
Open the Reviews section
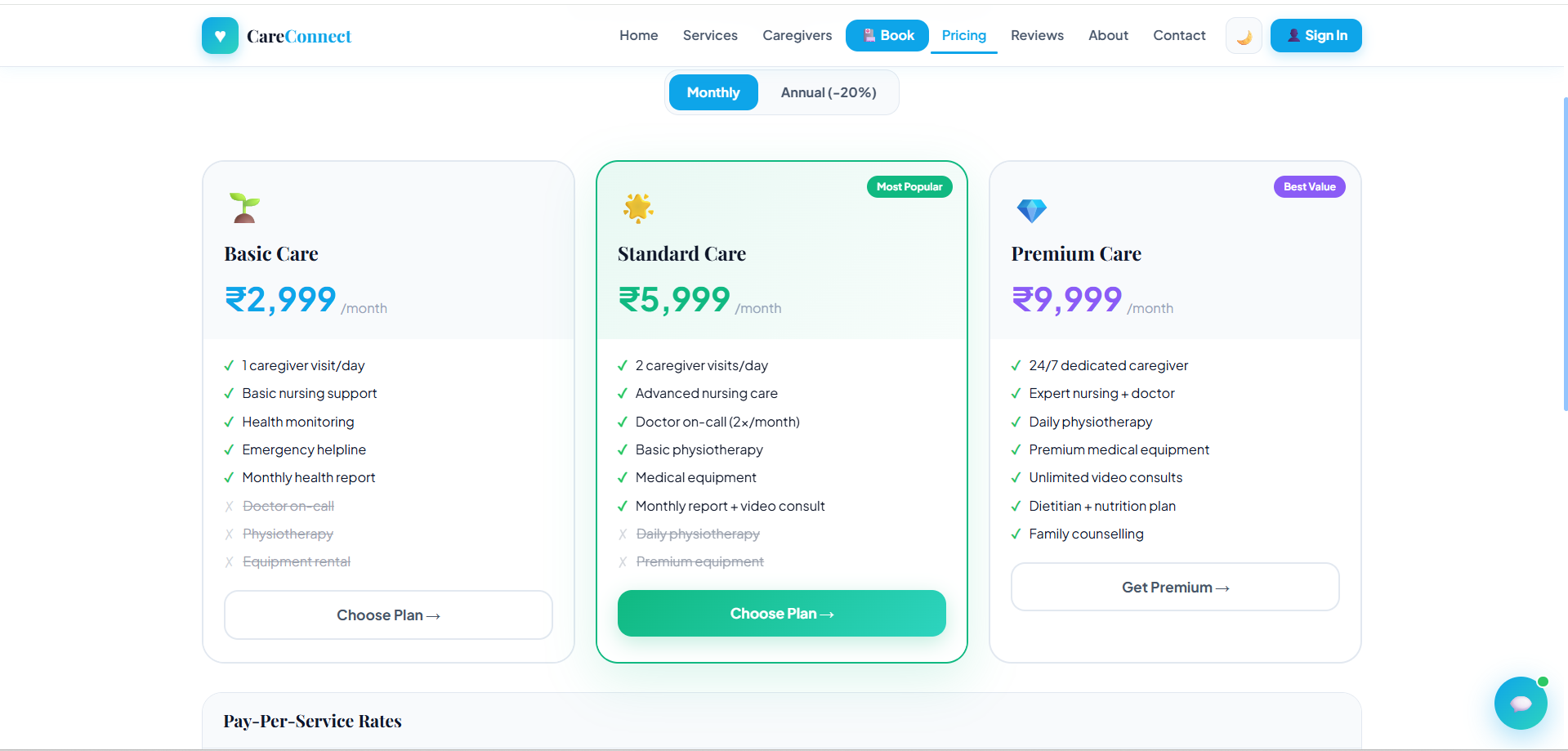pyautogui.click(x=1037, y=35)
